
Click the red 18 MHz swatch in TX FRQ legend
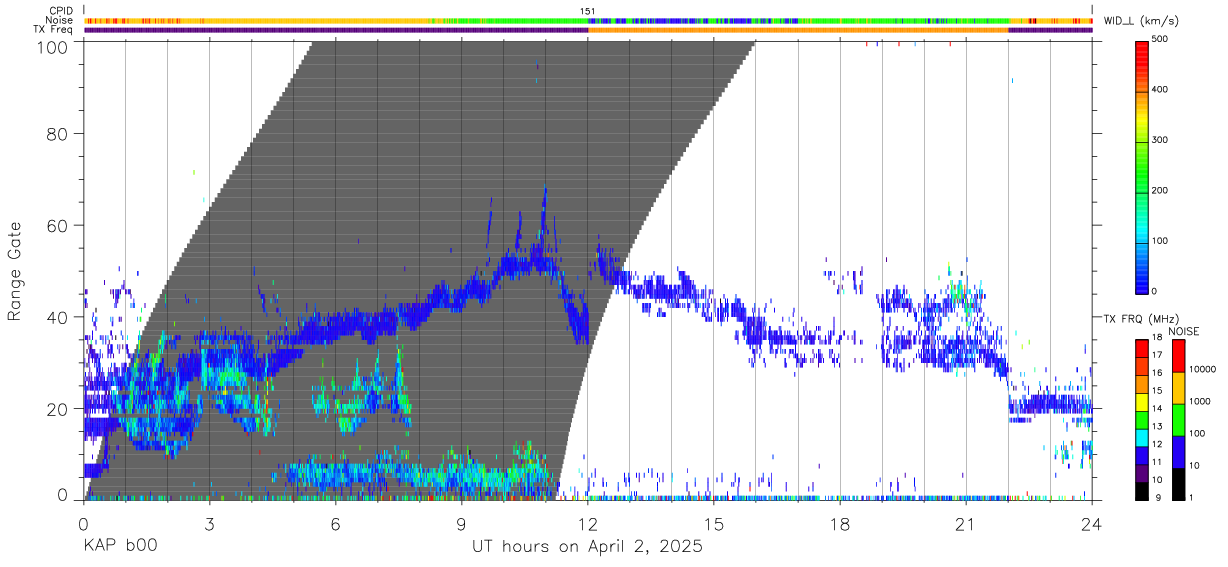(x=1142, y=349)
